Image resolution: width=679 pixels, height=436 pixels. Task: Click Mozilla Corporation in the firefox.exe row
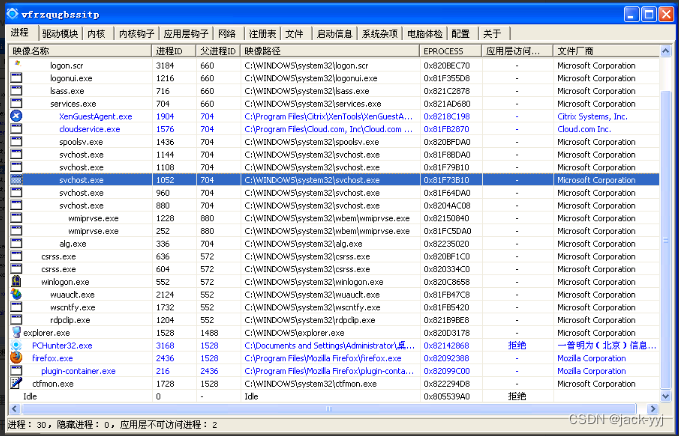[592, 358]
